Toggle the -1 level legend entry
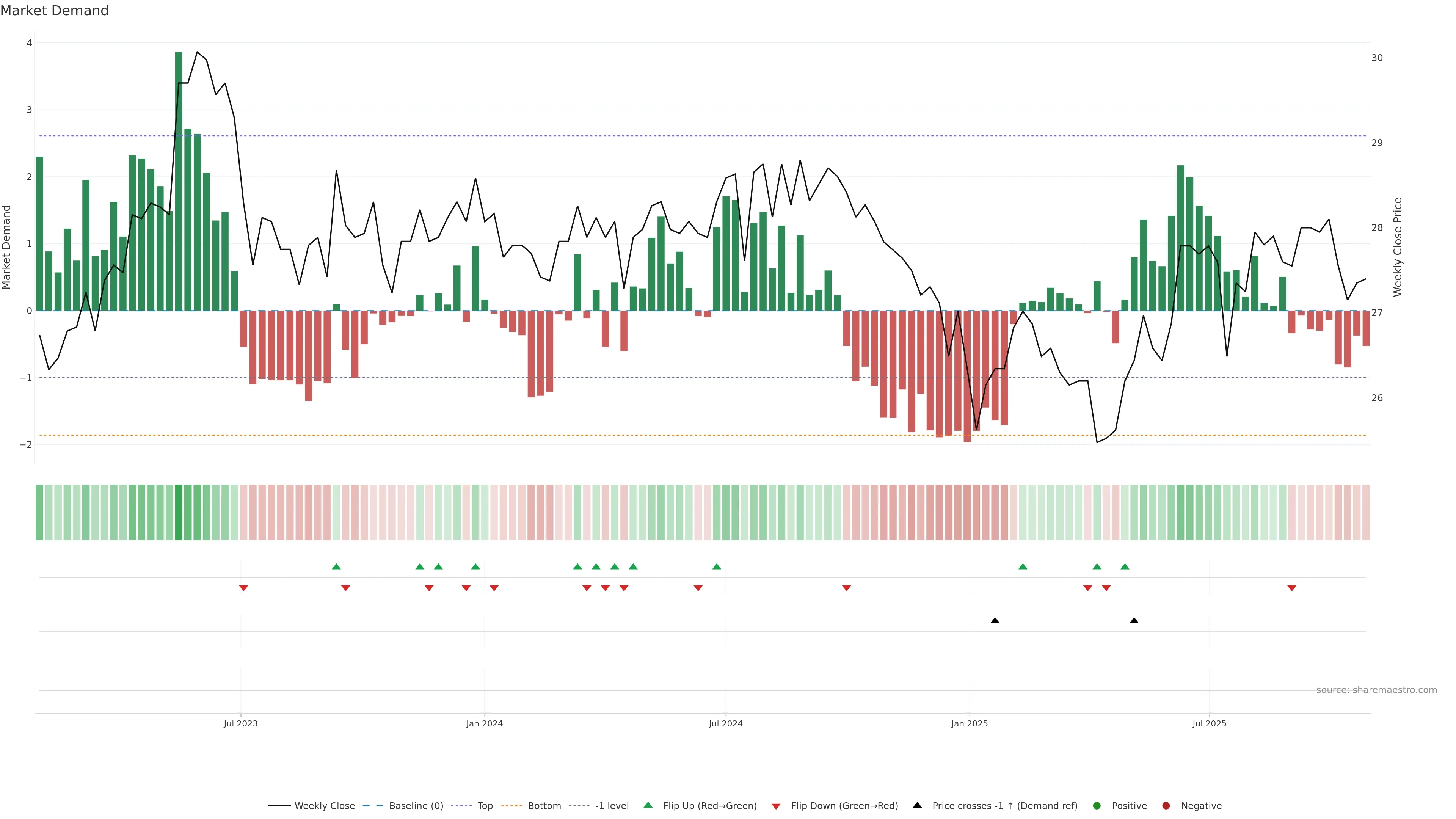This screenshot has width=1456, height=819. [x=612, y=806]
